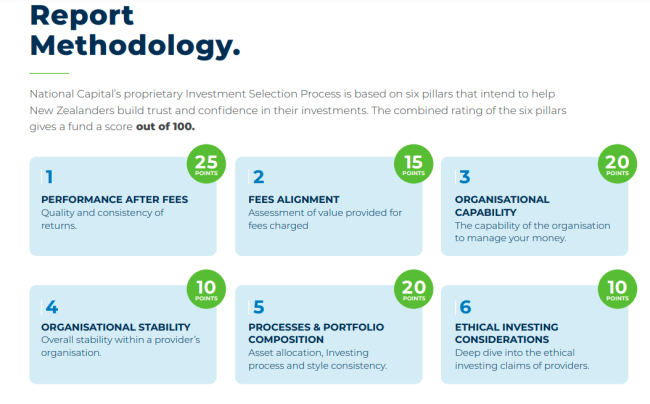The width and height of the screenshot is (650, 404).
Task: Click the Report Methodology title
Action: 134,30
